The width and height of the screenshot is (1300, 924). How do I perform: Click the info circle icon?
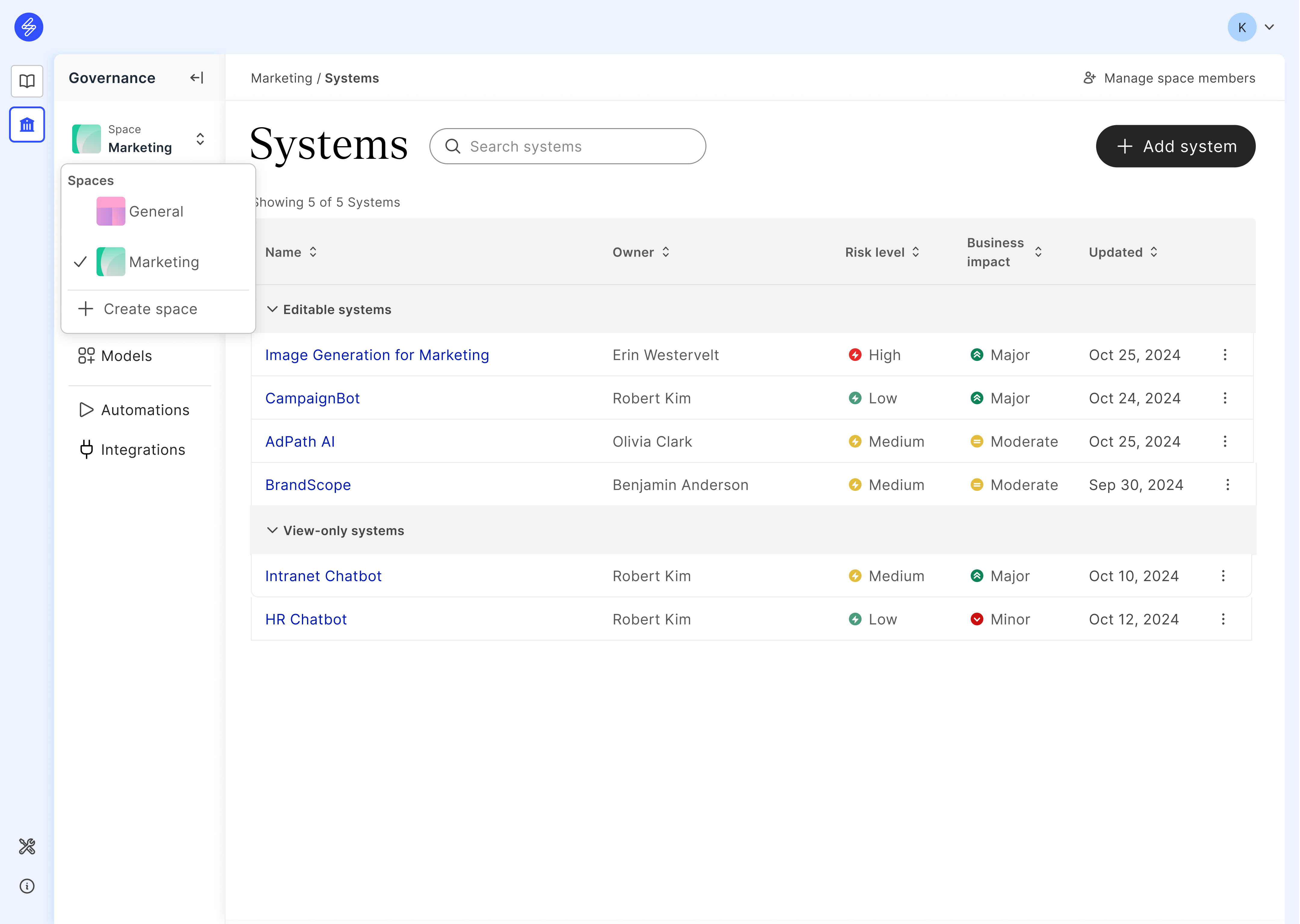[27, 886]
